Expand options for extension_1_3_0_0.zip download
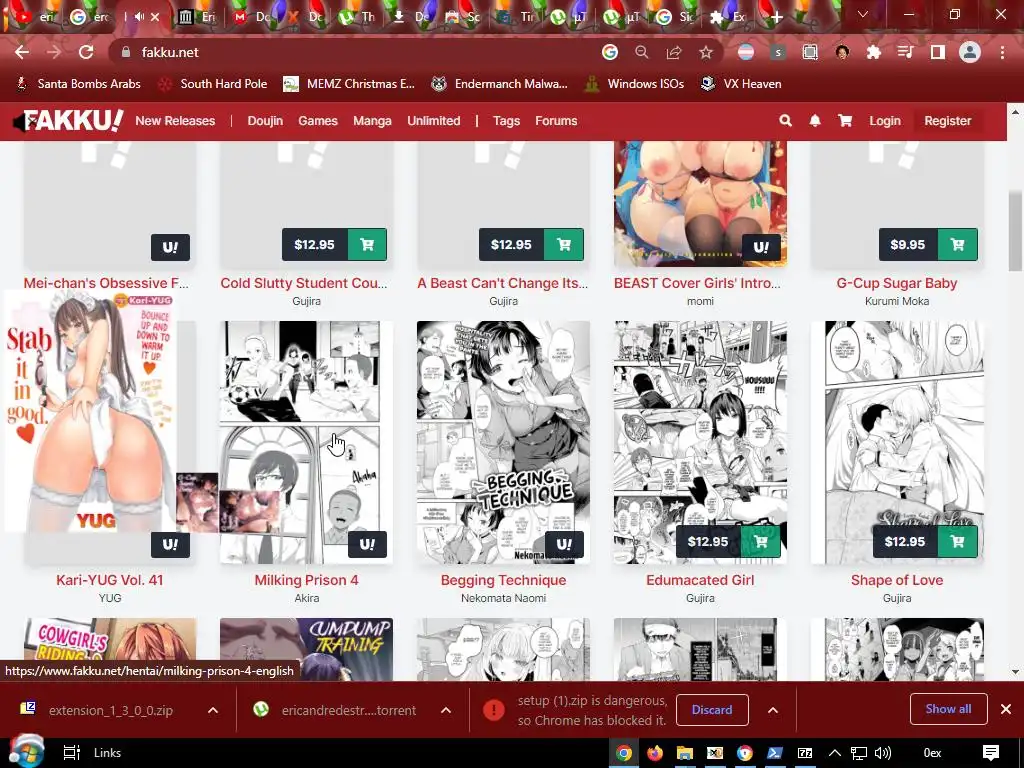 click(213, 710)
